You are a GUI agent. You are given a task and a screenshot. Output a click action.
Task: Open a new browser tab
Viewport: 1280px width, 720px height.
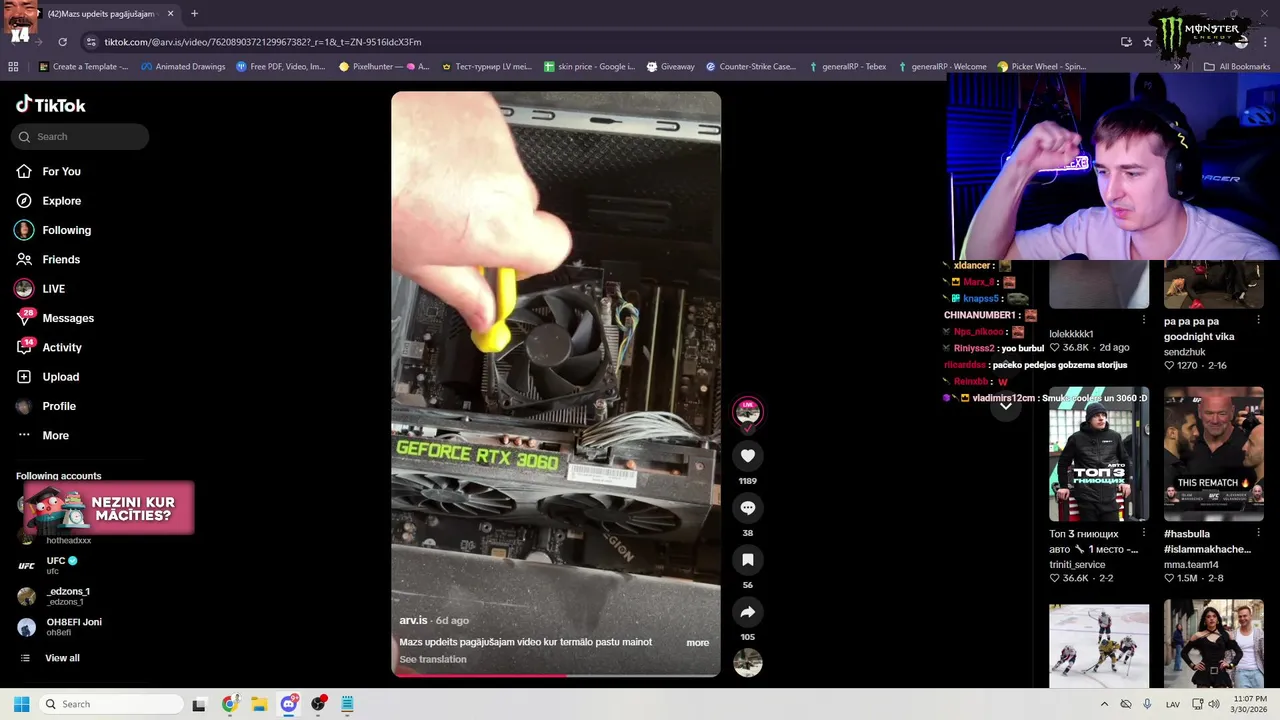[x=194, y=14]
